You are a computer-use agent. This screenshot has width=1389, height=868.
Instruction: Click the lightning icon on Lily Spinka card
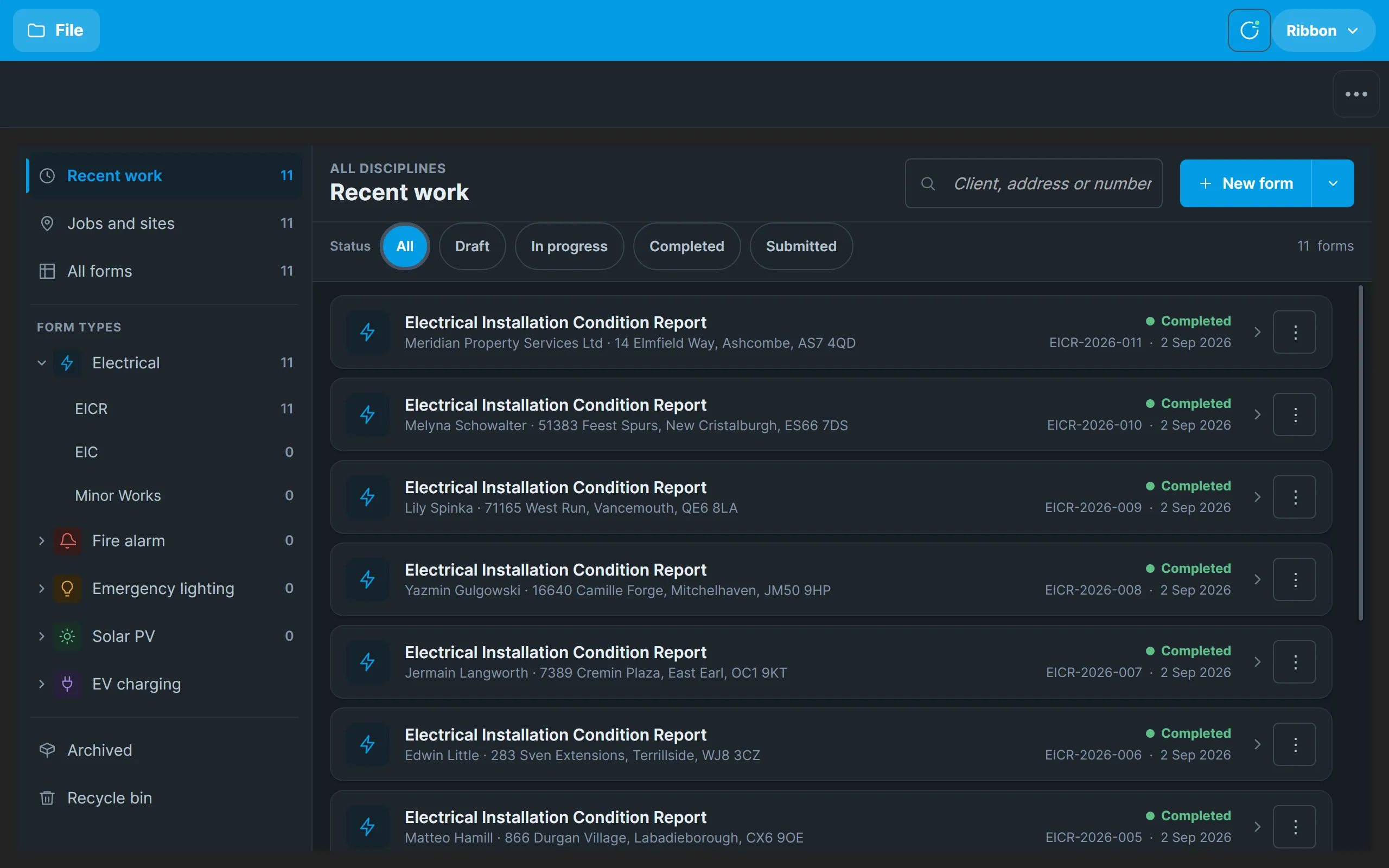[x=367, y=497]
